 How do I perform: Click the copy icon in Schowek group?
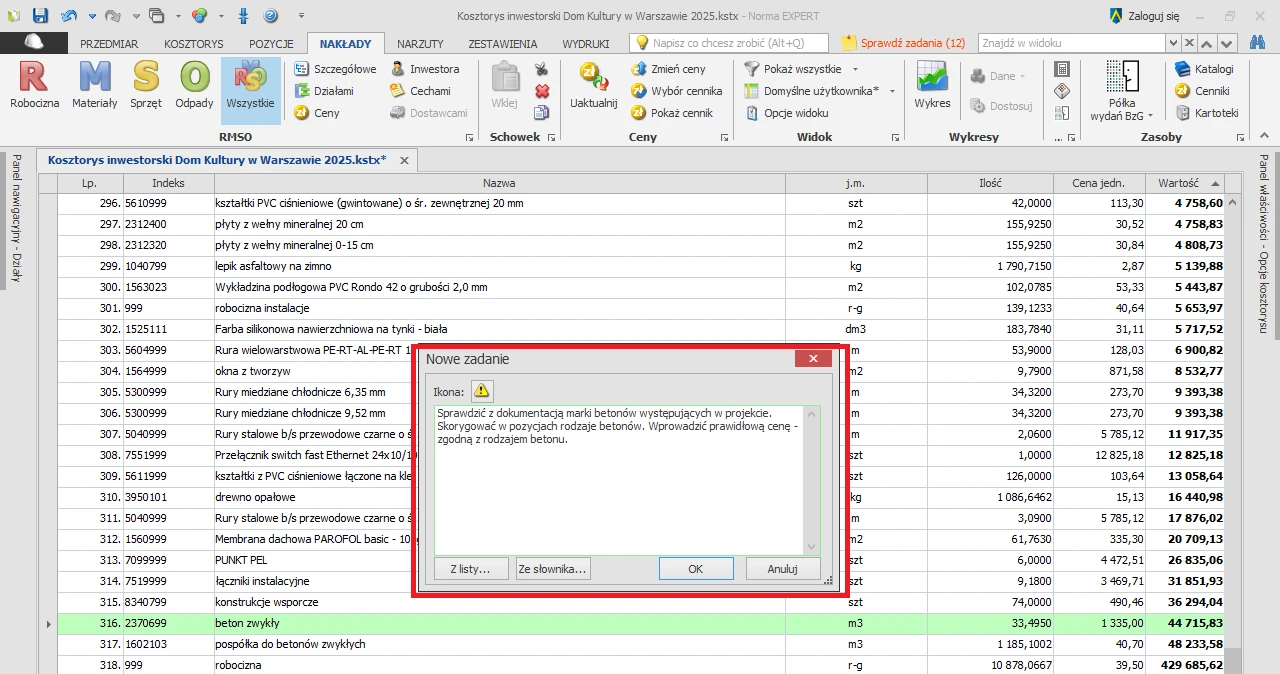541,113
